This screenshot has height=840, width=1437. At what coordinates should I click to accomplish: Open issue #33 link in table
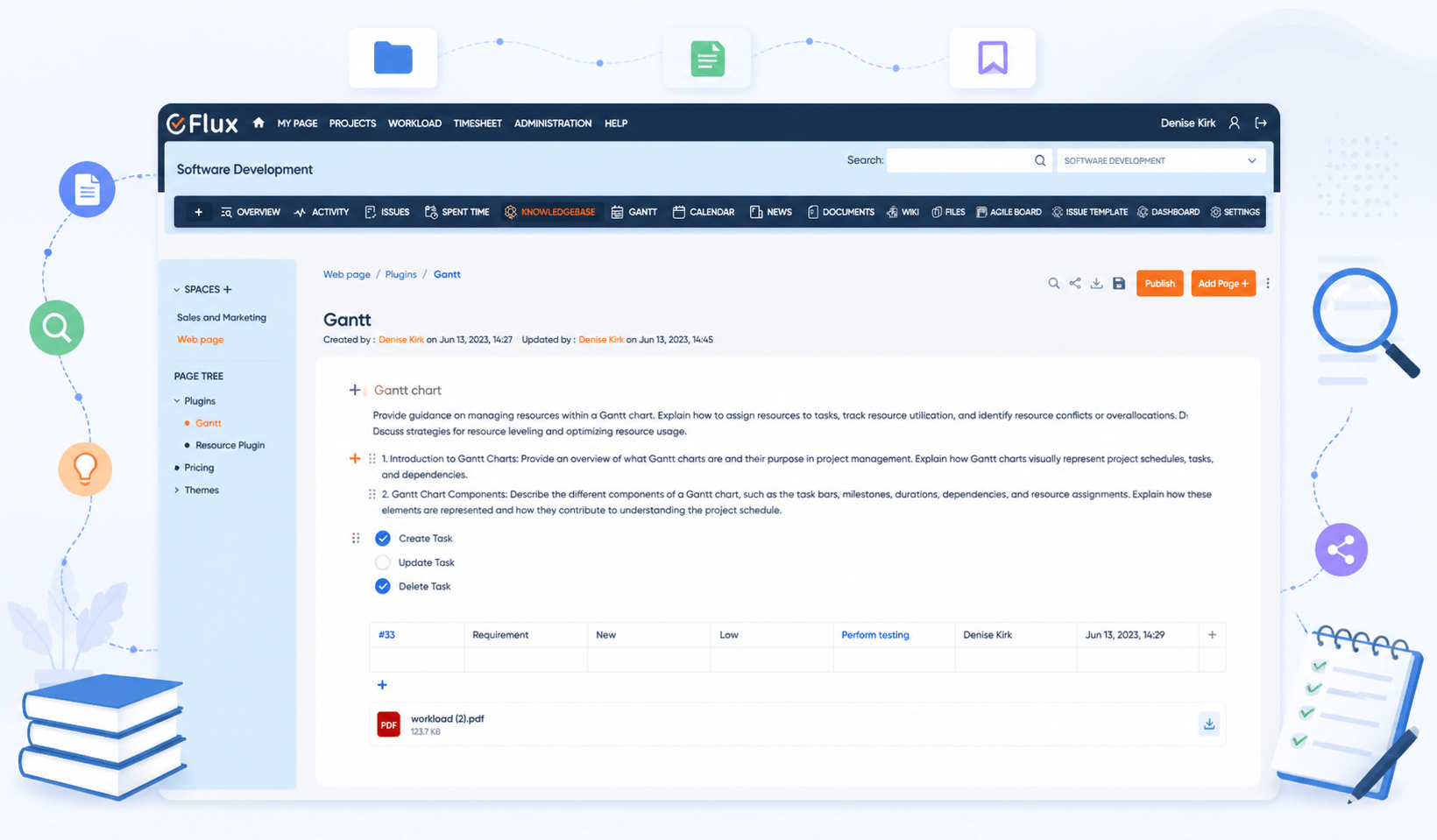point(386,635)
